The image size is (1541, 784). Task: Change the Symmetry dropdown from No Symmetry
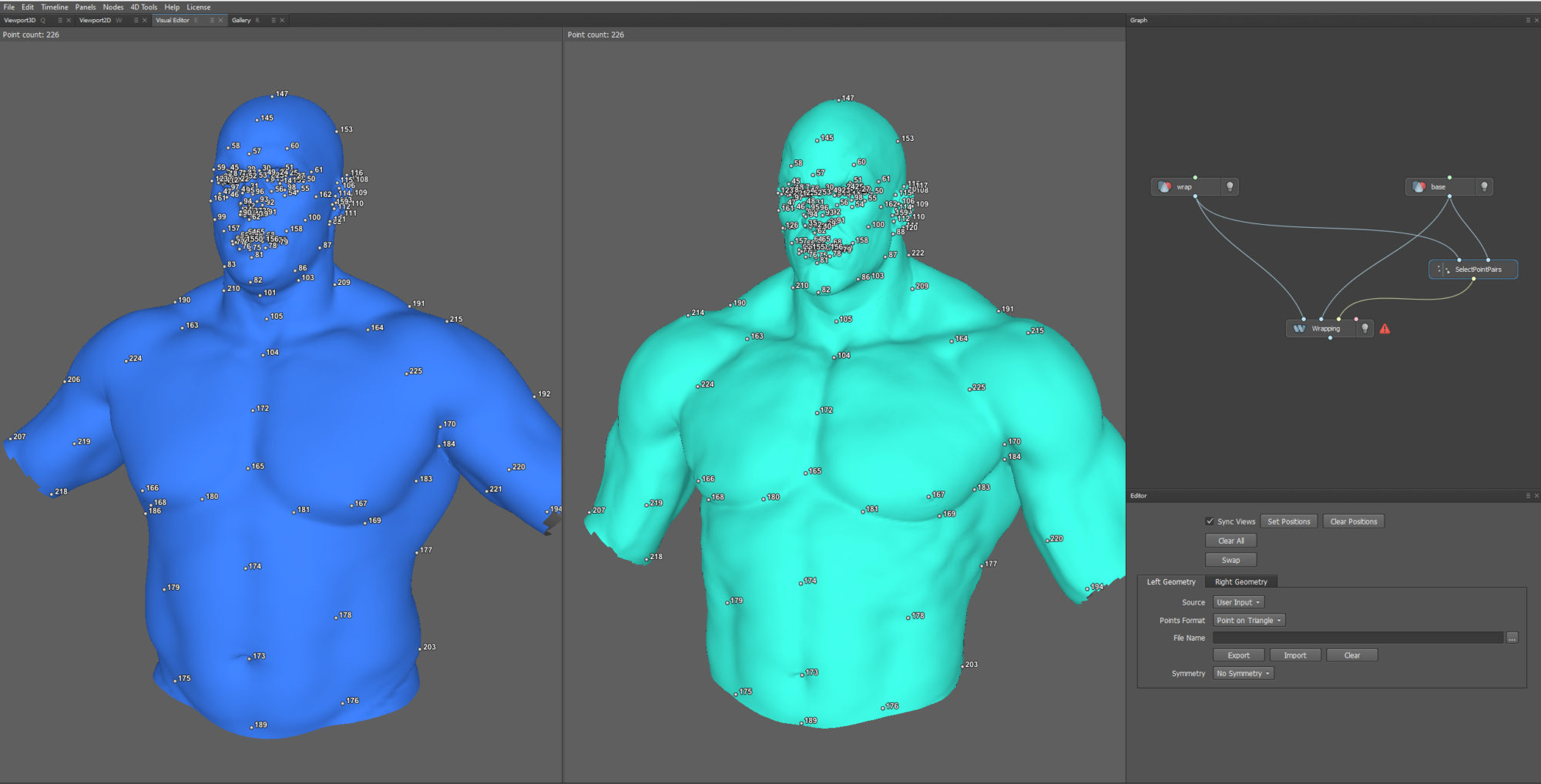[x=1242, y=673]
